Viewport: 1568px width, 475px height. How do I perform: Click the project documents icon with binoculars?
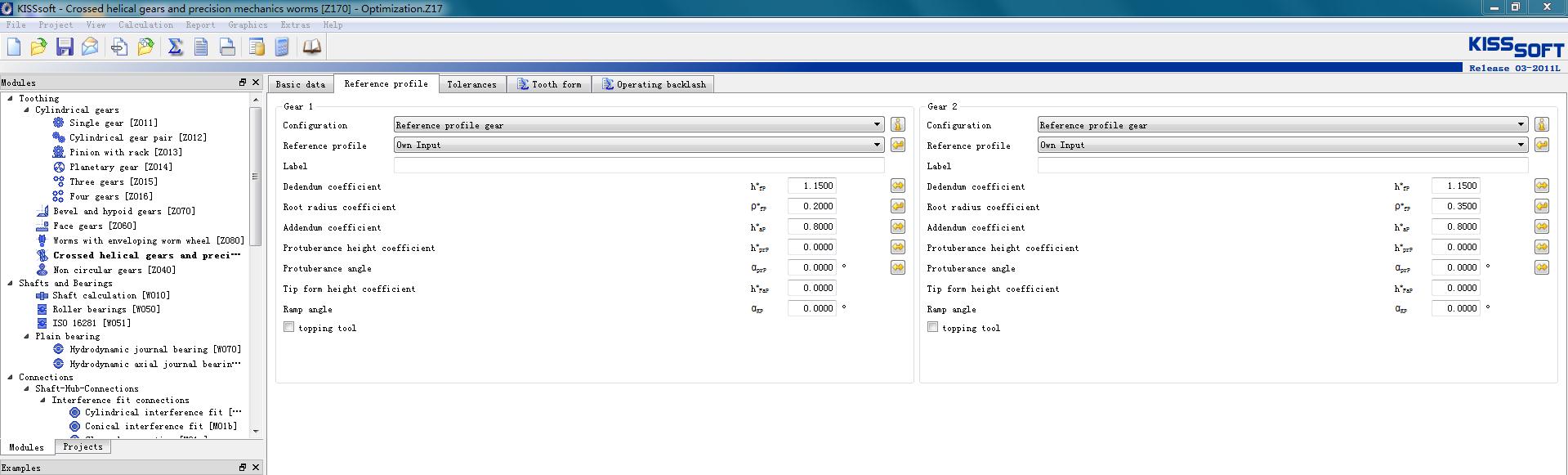point(119,47)
